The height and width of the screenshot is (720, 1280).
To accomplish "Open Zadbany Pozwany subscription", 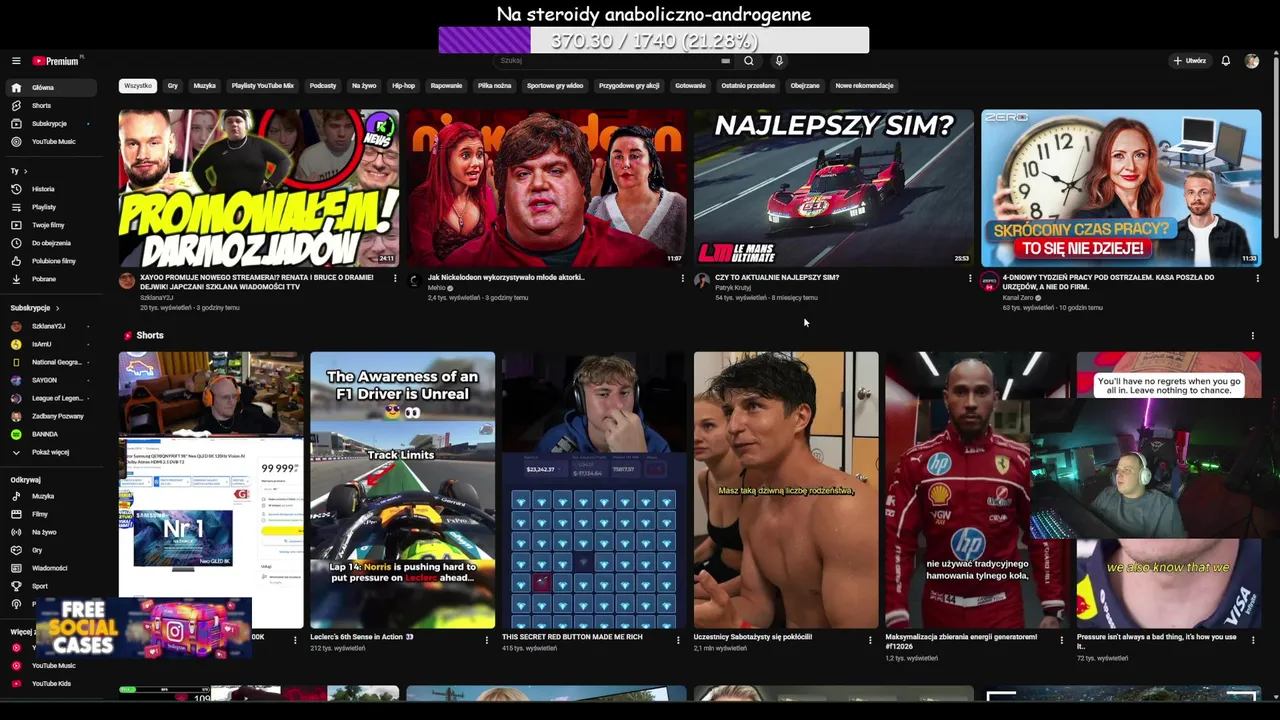I will [x=53, y=416].
